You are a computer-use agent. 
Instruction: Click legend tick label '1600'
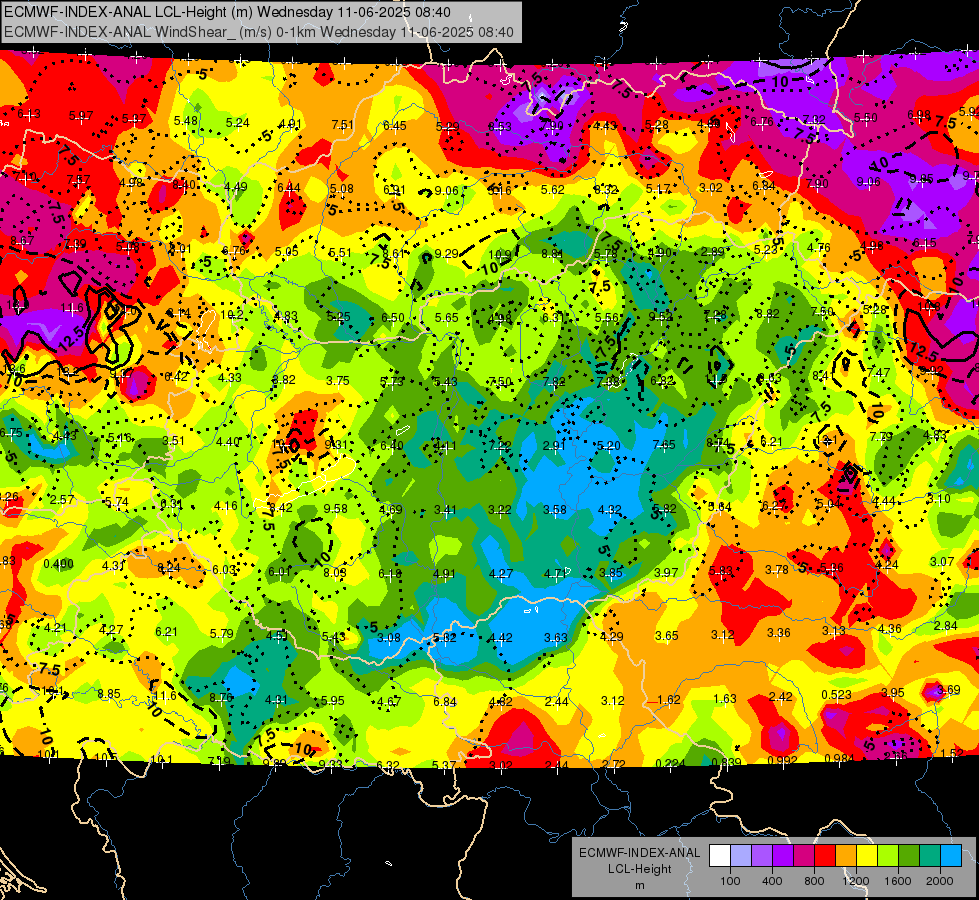tap(898, 881)
